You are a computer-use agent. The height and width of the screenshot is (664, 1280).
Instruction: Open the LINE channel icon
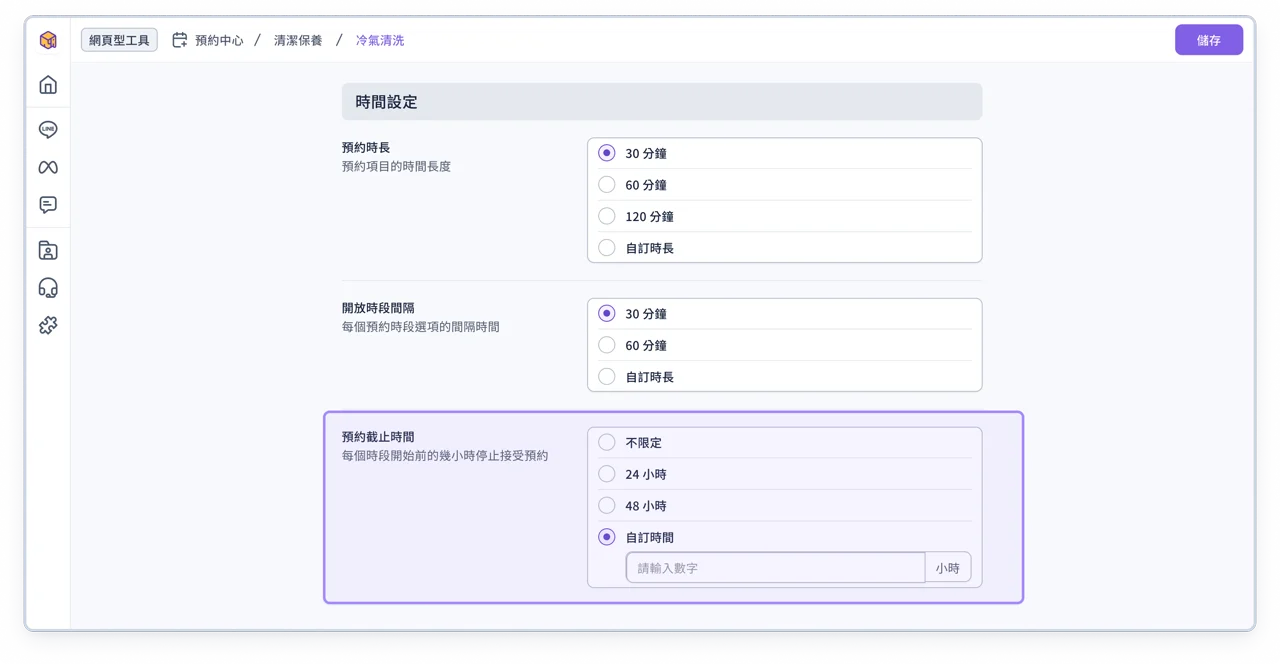tap(48, 129)
